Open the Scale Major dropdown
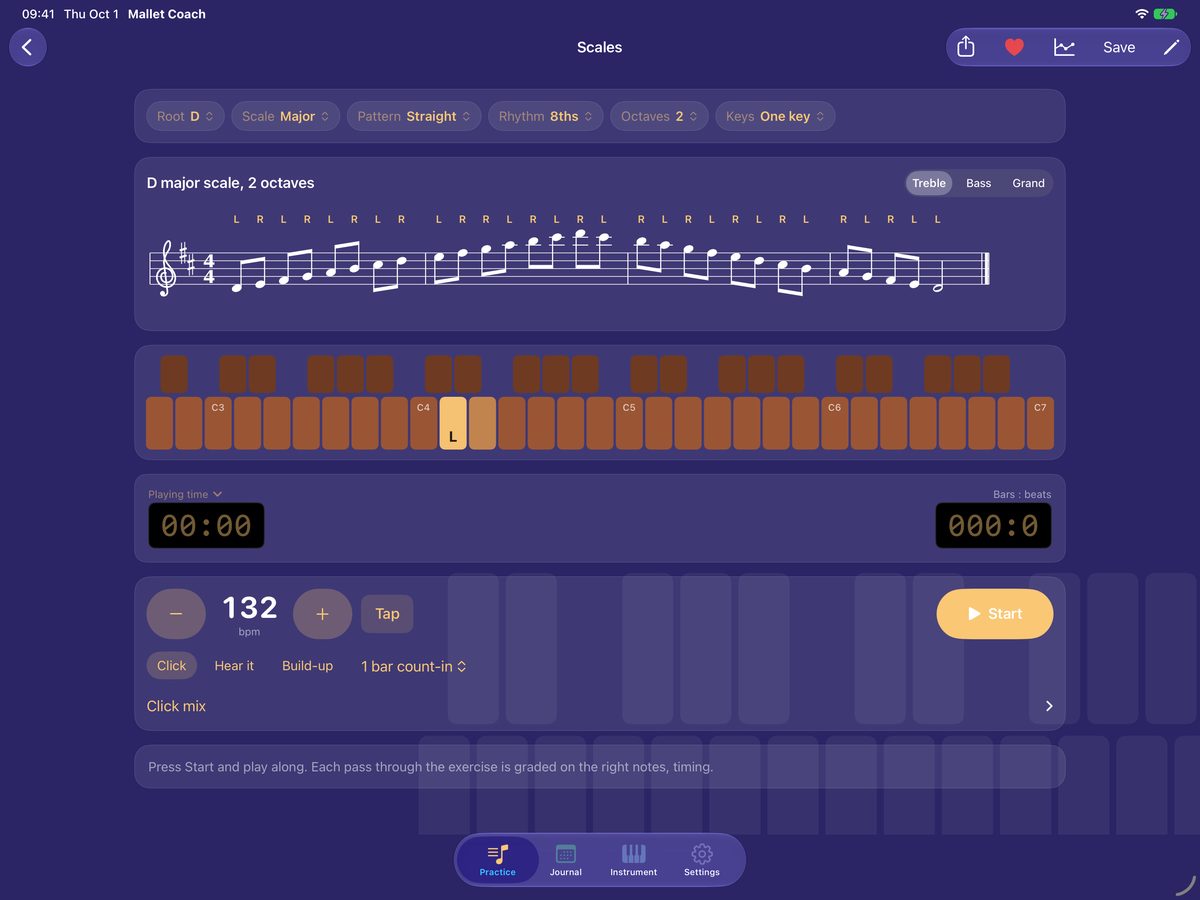1200x900 pixels. (286, 116)
